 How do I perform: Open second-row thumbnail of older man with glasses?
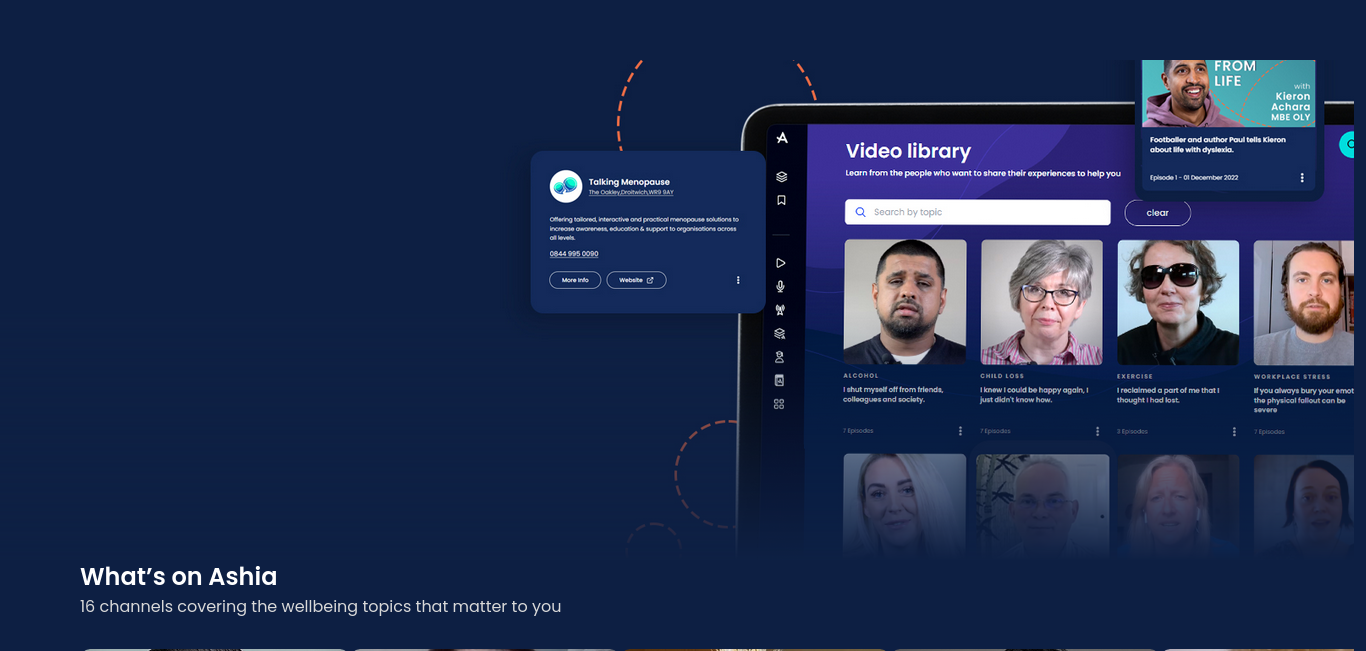(1042, 505)
